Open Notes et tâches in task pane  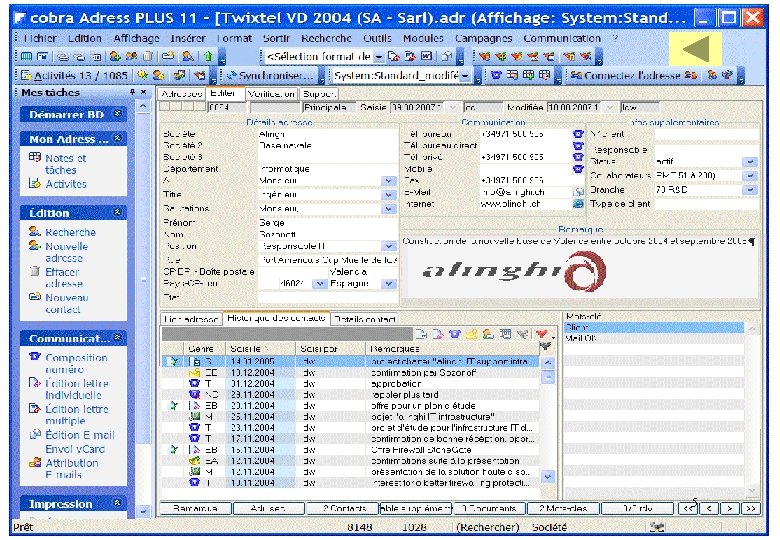click(x=65, y=164)
